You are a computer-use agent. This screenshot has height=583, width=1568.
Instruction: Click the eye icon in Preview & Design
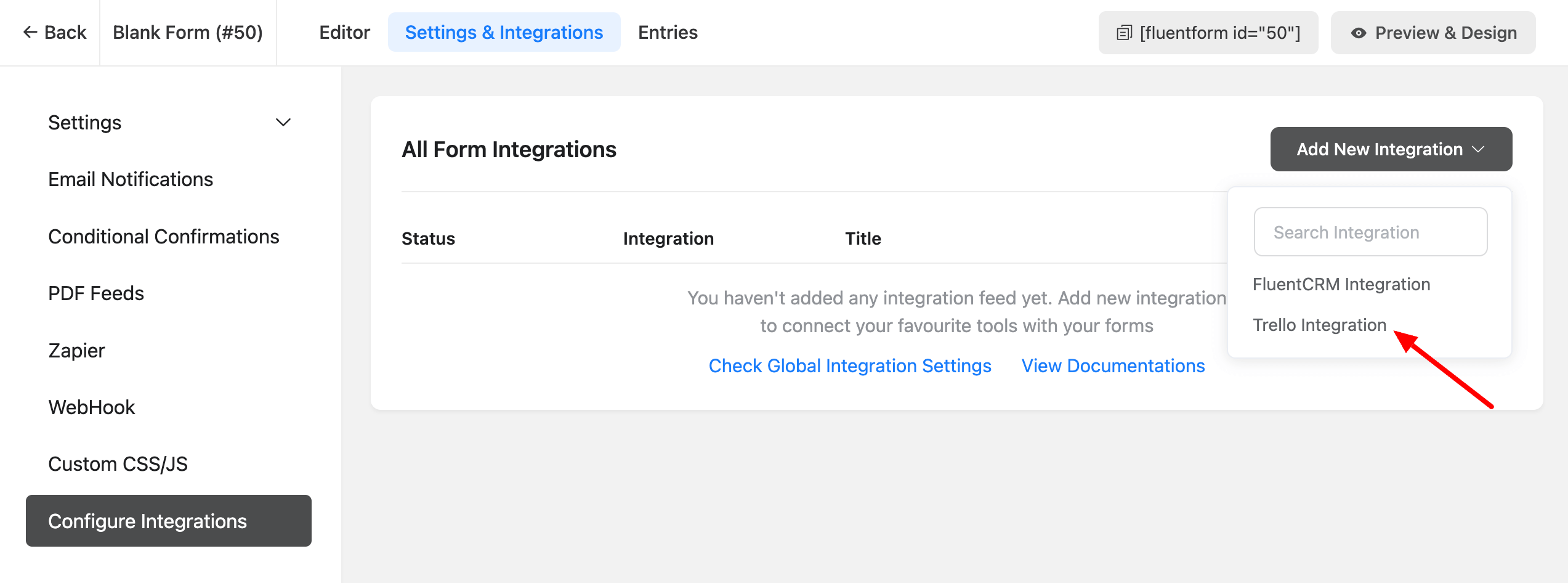1358,33
